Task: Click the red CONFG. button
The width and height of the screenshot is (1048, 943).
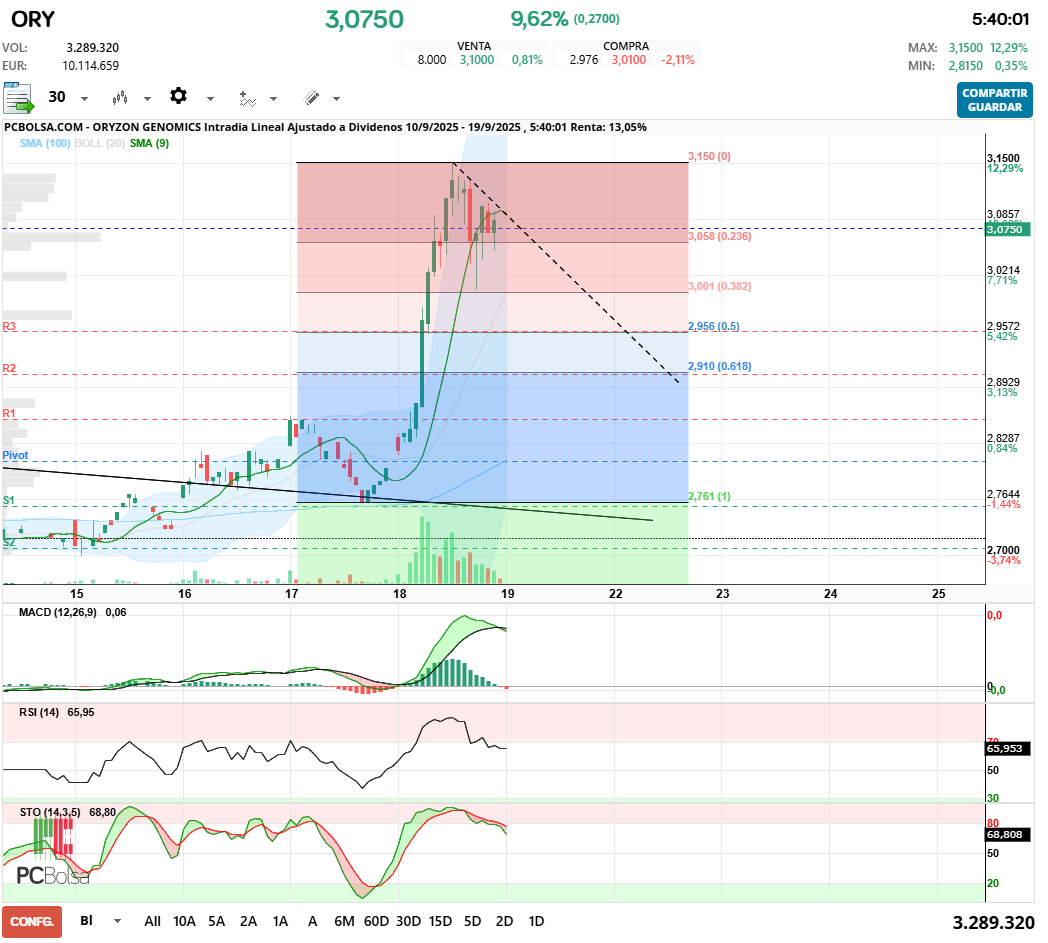Action: (x=32, y=922)
